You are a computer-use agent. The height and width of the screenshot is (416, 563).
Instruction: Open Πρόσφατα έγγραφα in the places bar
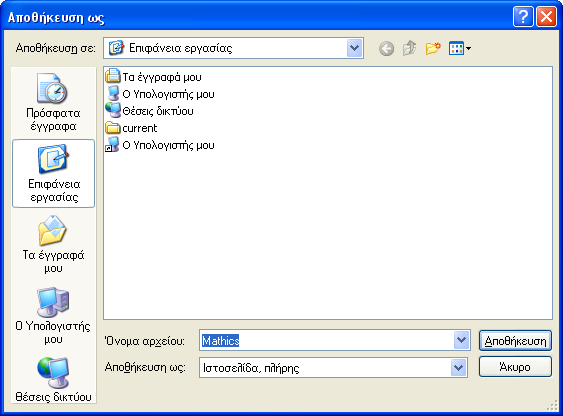click(53, 102)
